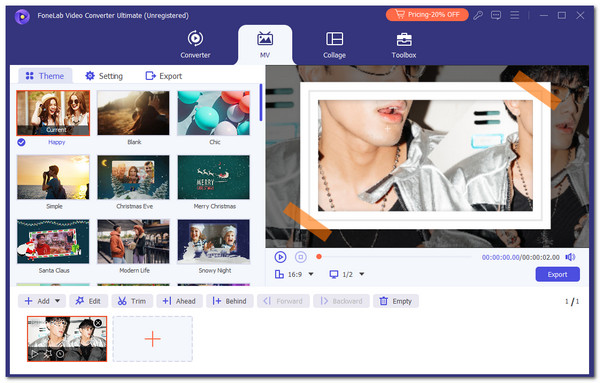Choose the Blank theme thumbnail
The height and width of the screenshot is (383, 600).
point(133,113)
